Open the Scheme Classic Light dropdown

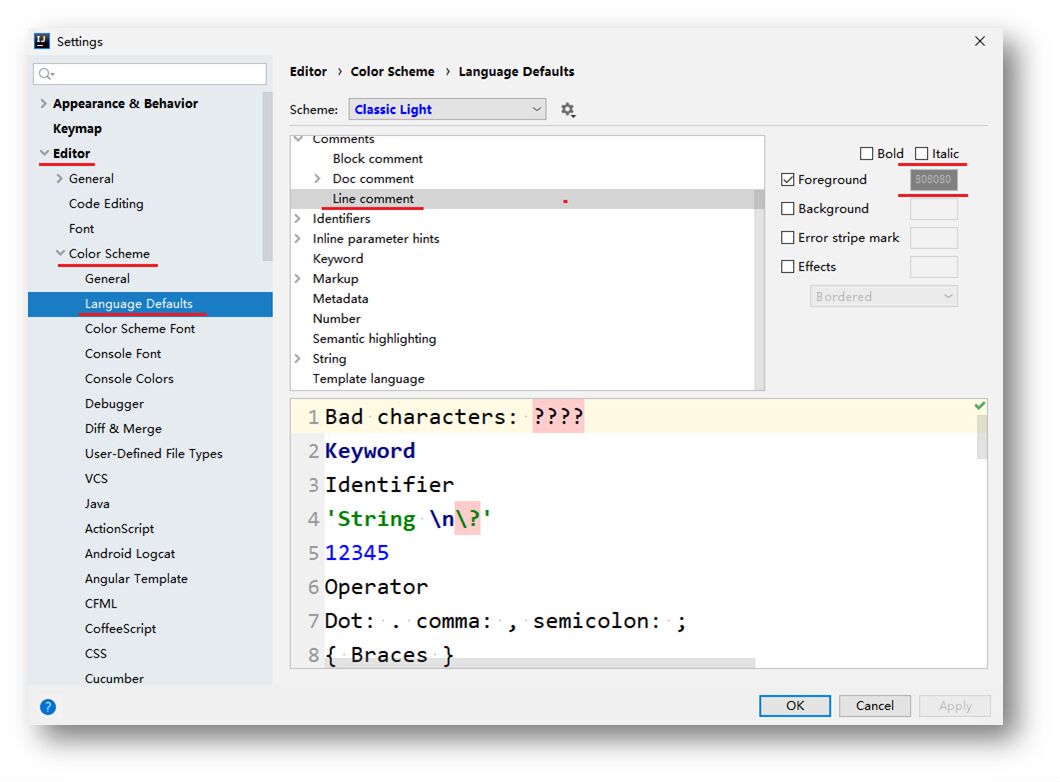pos(448,109)
